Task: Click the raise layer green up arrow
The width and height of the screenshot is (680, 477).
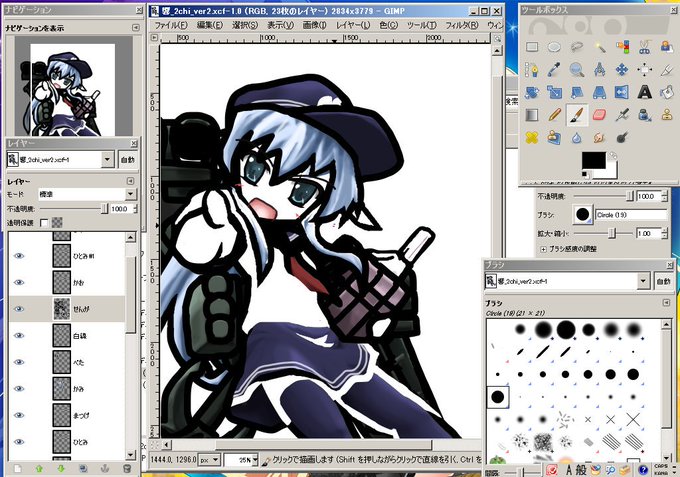Action: pos(39,469)
